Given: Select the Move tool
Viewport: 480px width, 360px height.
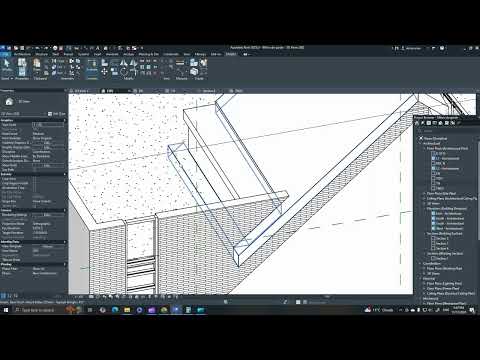Looking at the screenshot, I should [105, 72].
